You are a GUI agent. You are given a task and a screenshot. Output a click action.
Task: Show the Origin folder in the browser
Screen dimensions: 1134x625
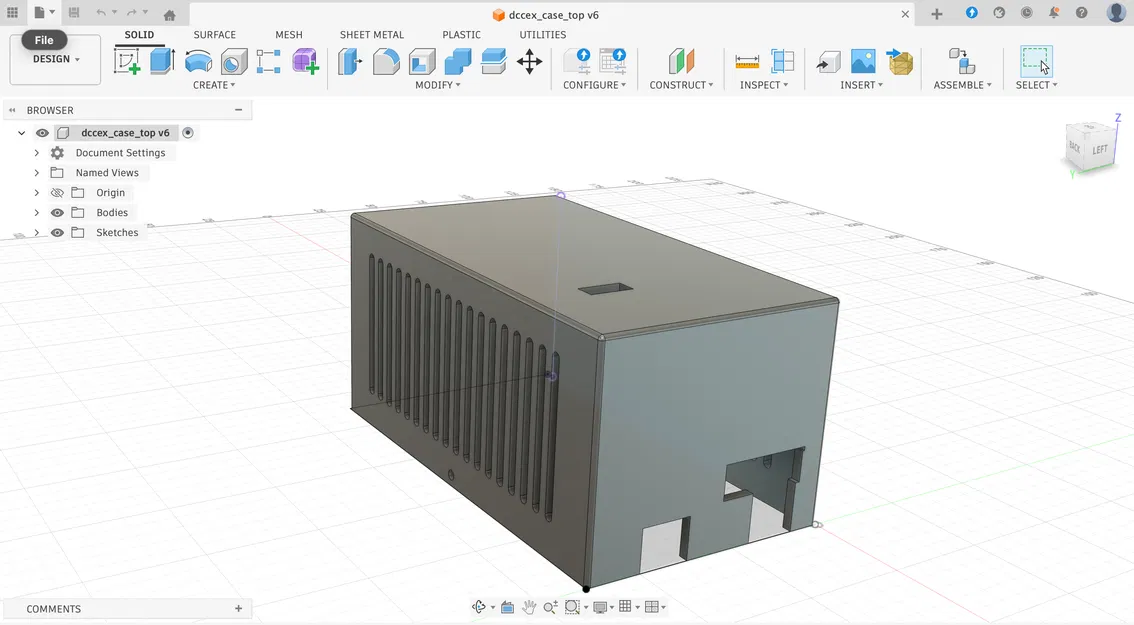coord(57,192)
